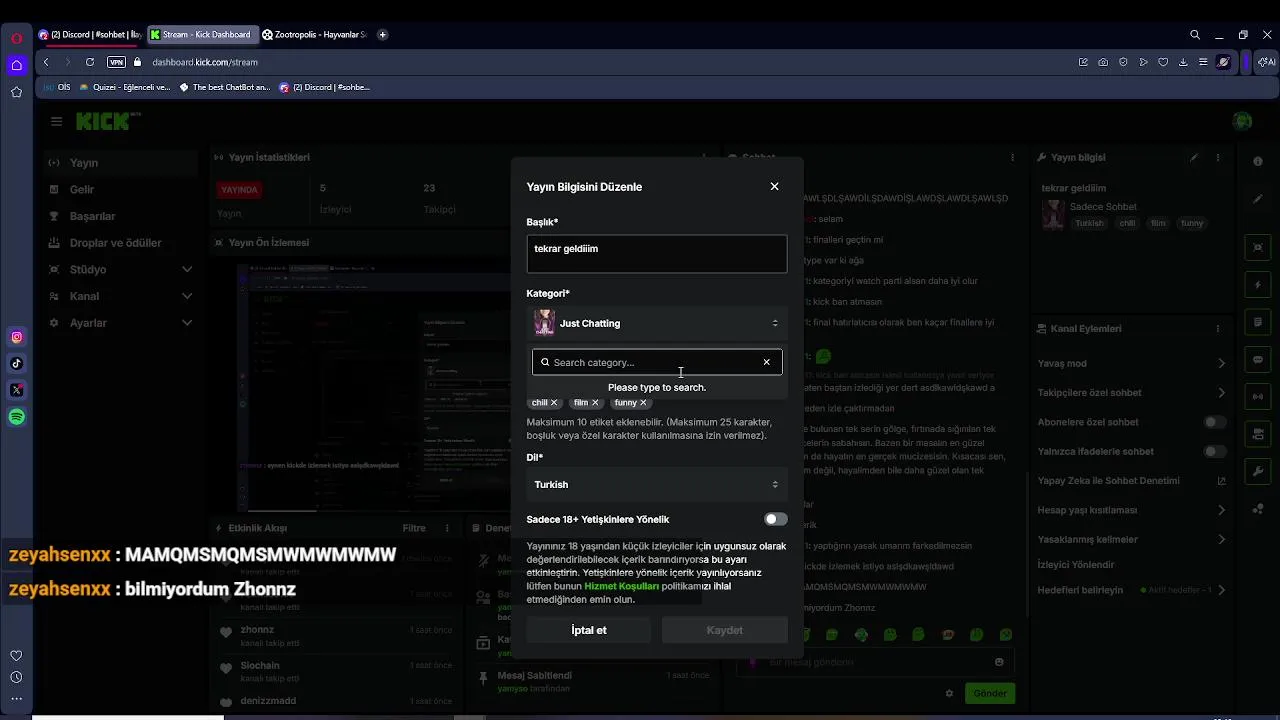Open a new browser tab
Viewport: 1280px width, 720px height.
pos(382,34)
